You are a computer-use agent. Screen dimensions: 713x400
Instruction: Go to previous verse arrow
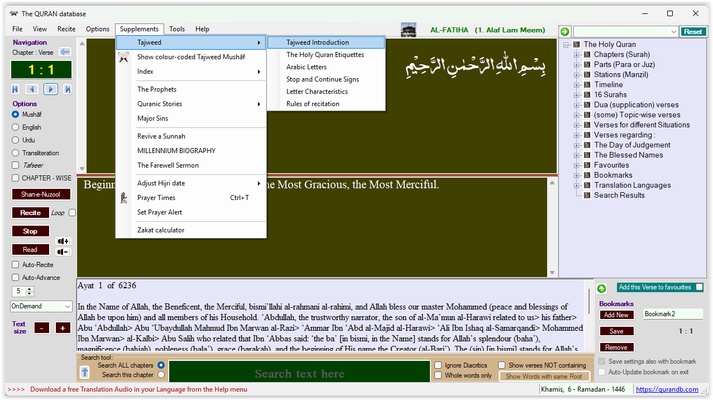pos(31,89)
